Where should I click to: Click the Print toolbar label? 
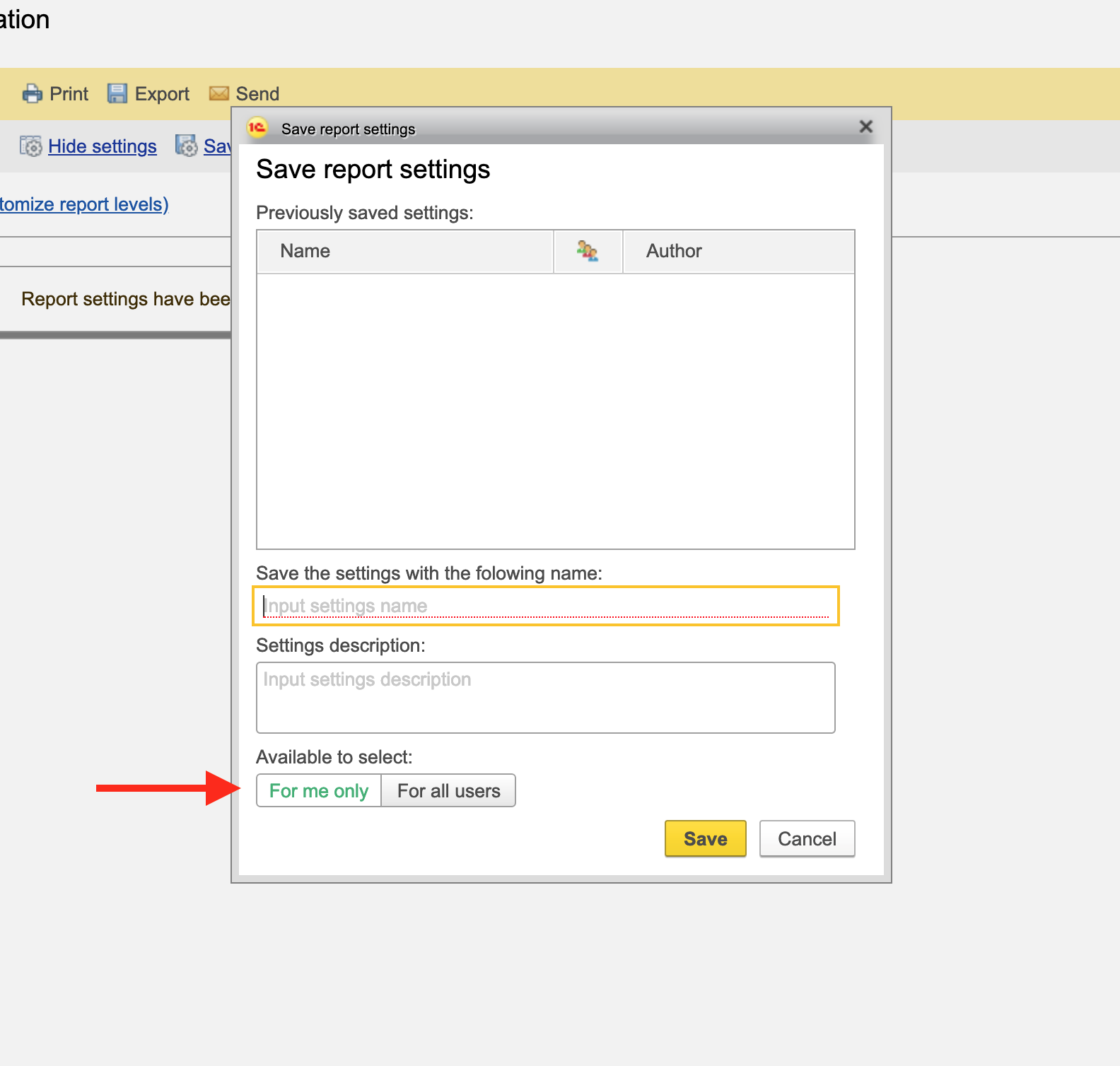point(69,94)
